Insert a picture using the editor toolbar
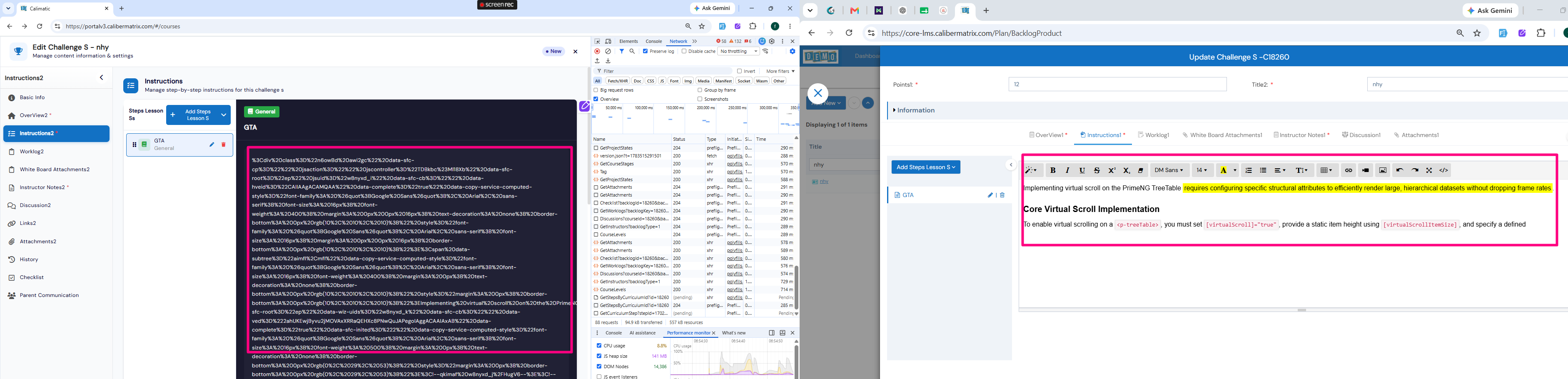 (x=1382, y=170)
